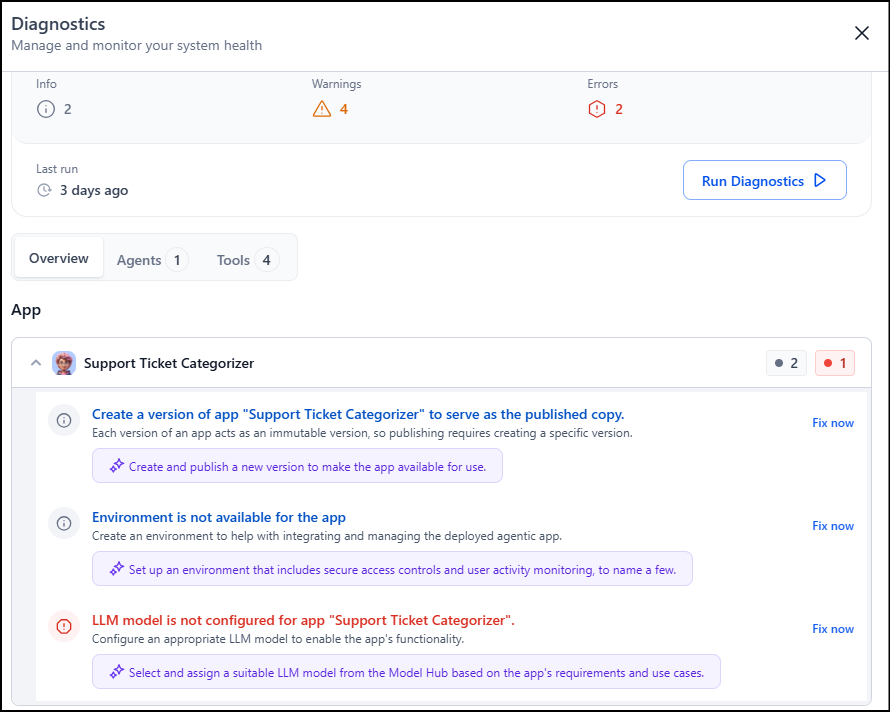Click info icon beside Create a version issue
The image size is (890, 712).
(x=64, y=420)
